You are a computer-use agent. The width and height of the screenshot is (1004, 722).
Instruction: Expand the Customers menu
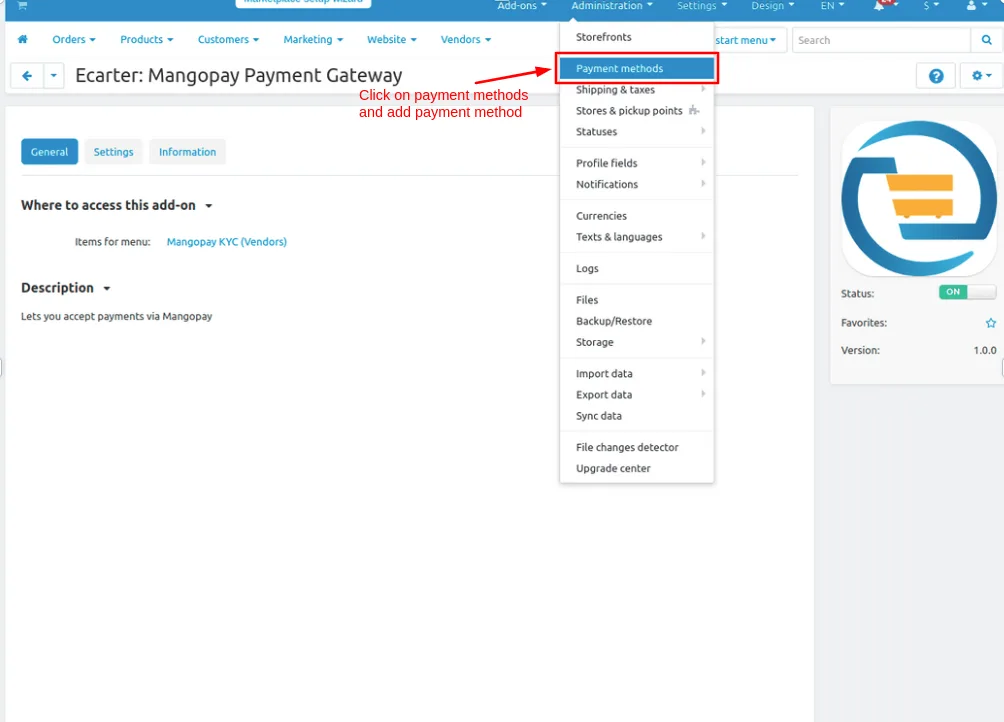point(228,40)
